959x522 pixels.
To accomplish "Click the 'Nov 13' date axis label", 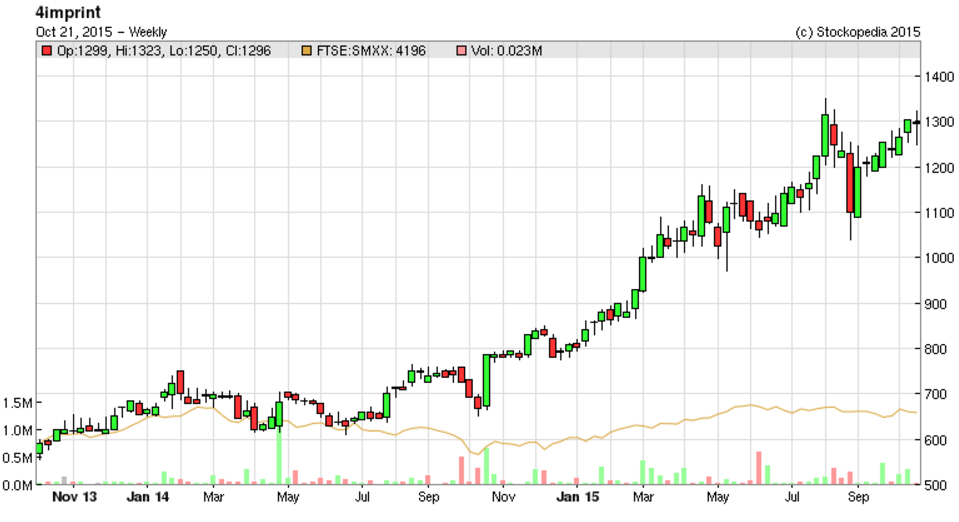I will coord(74,496).
